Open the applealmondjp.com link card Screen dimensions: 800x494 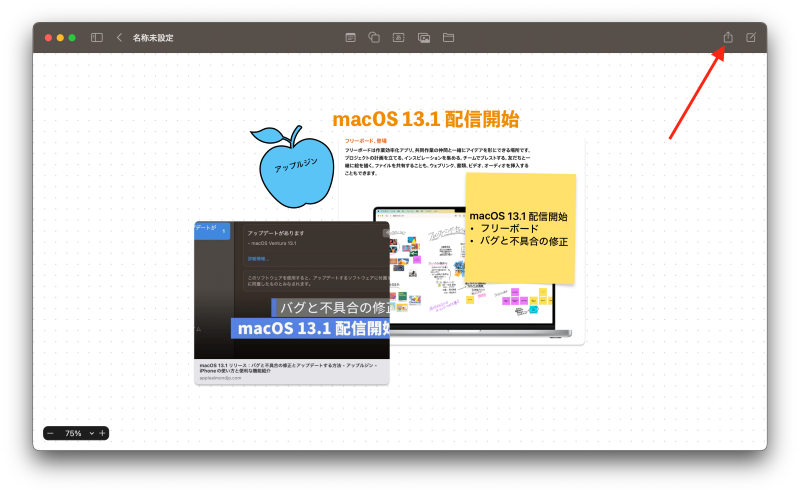(291, 303)
